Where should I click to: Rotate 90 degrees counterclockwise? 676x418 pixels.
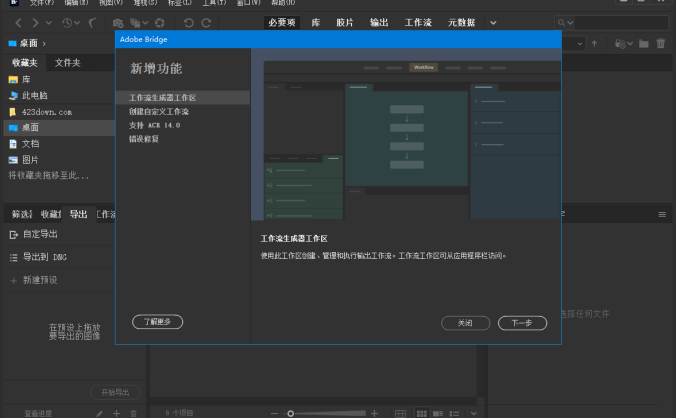click(188, 23)
